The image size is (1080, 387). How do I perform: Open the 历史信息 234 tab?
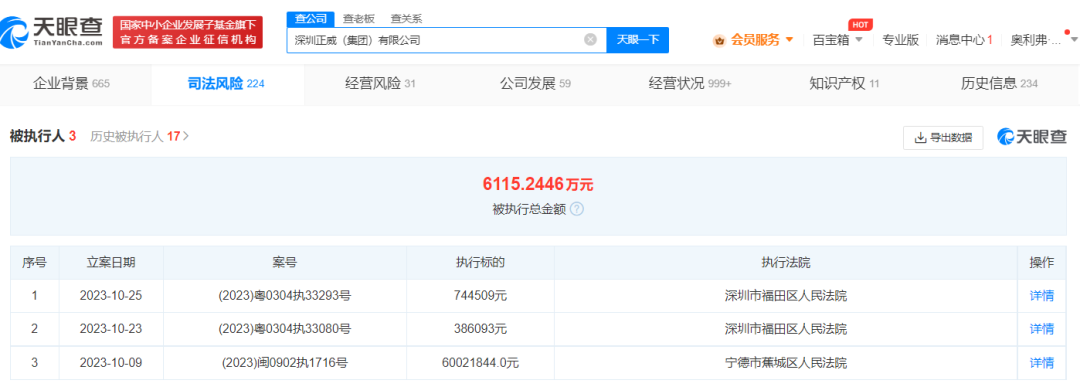tap(999, 84)
